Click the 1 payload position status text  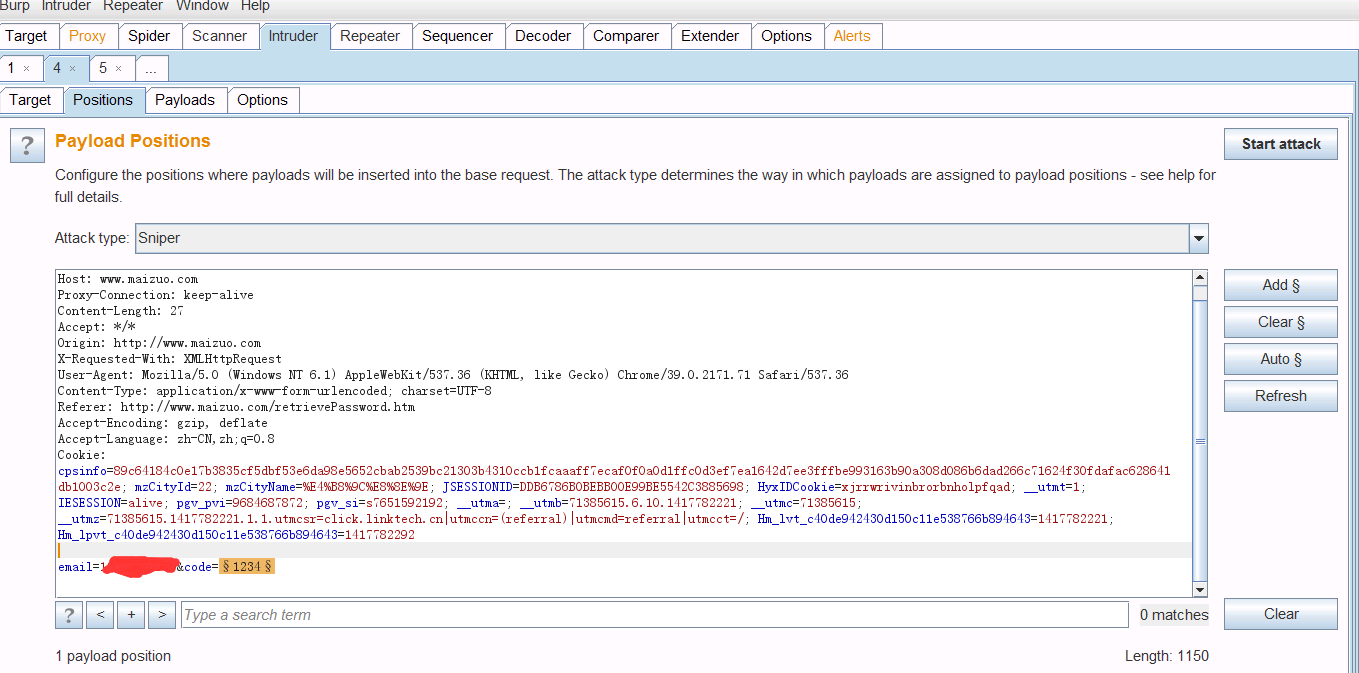(x=113, y=656)
